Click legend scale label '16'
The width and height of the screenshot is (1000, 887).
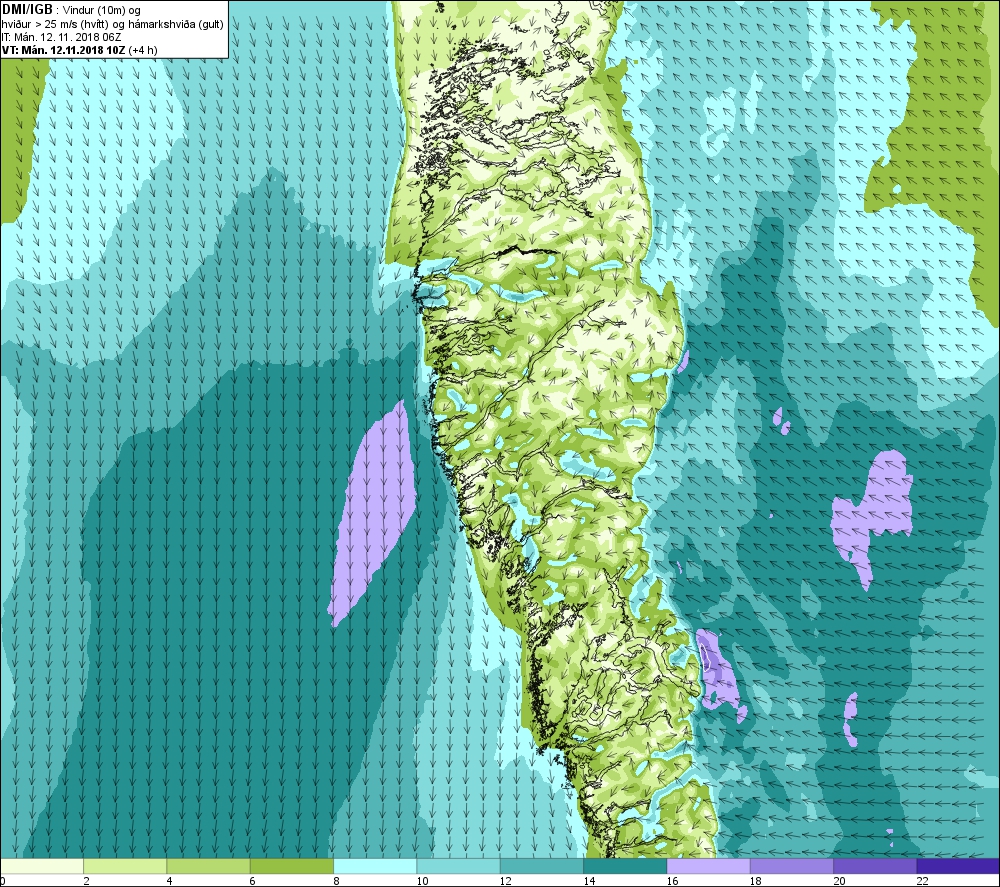point(672,881)
